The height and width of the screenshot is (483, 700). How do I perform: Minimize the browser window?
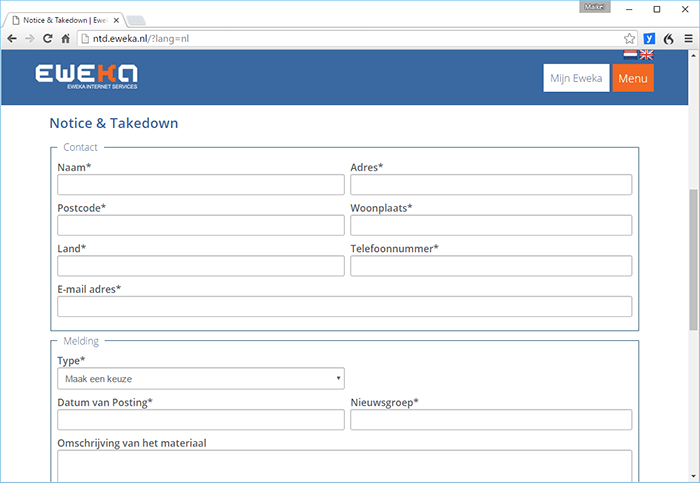click(629, 9)
